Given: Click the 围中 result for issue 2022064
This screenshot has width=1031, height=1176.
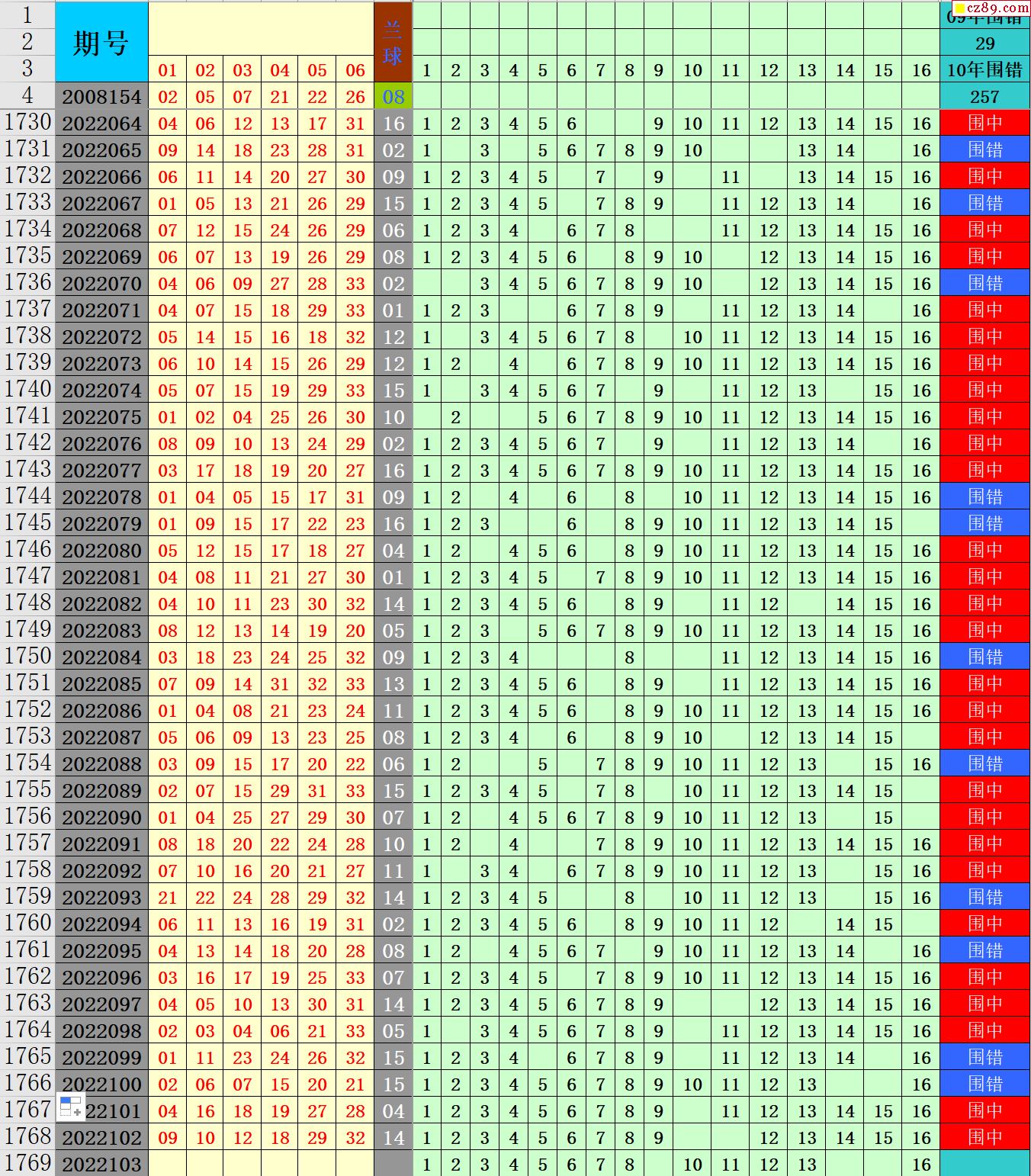Looking at the screenshot, I should coord(984,124).
